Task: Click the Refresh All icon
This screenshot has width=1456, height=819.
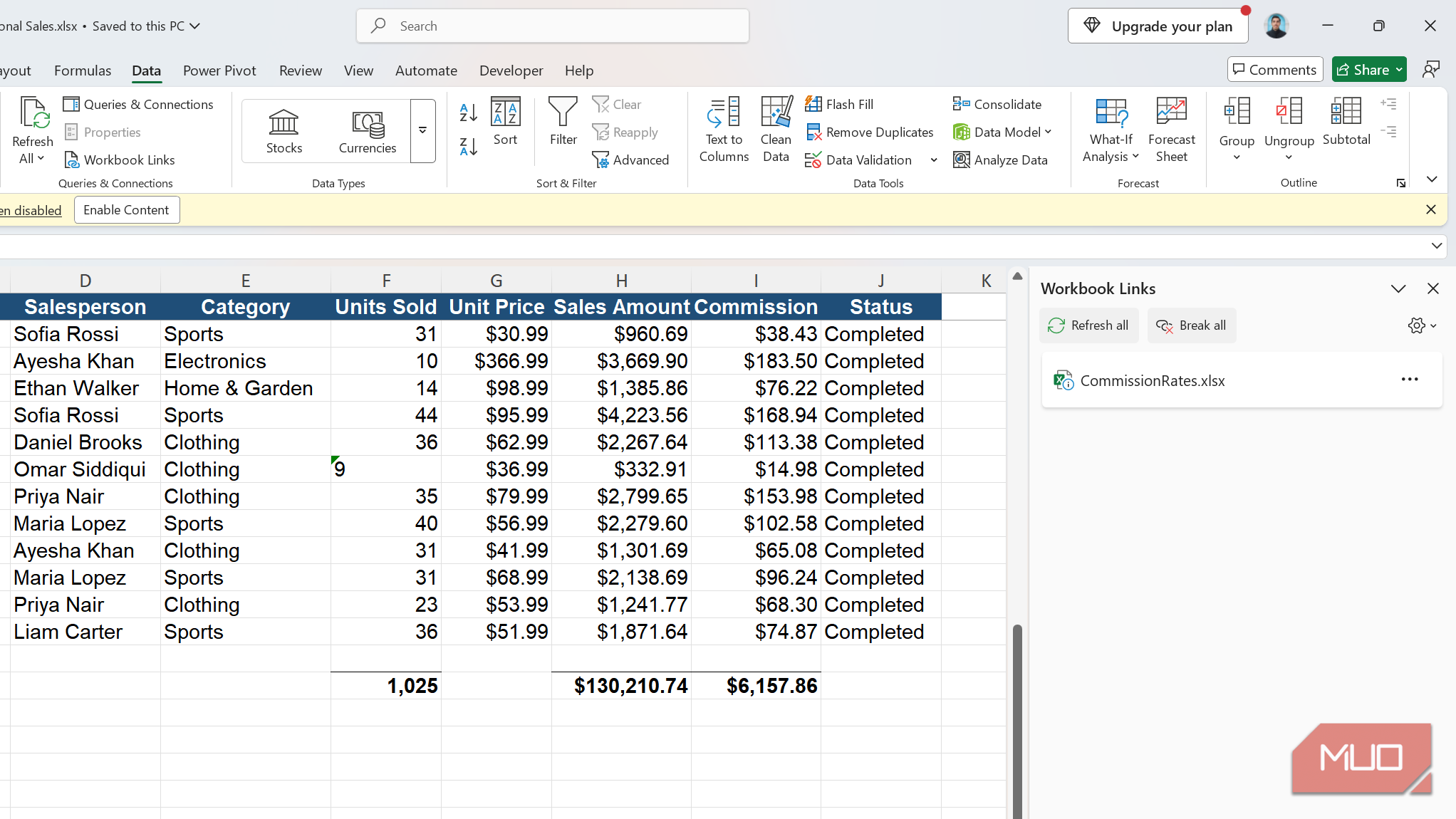Action: [x=33, y=114]
